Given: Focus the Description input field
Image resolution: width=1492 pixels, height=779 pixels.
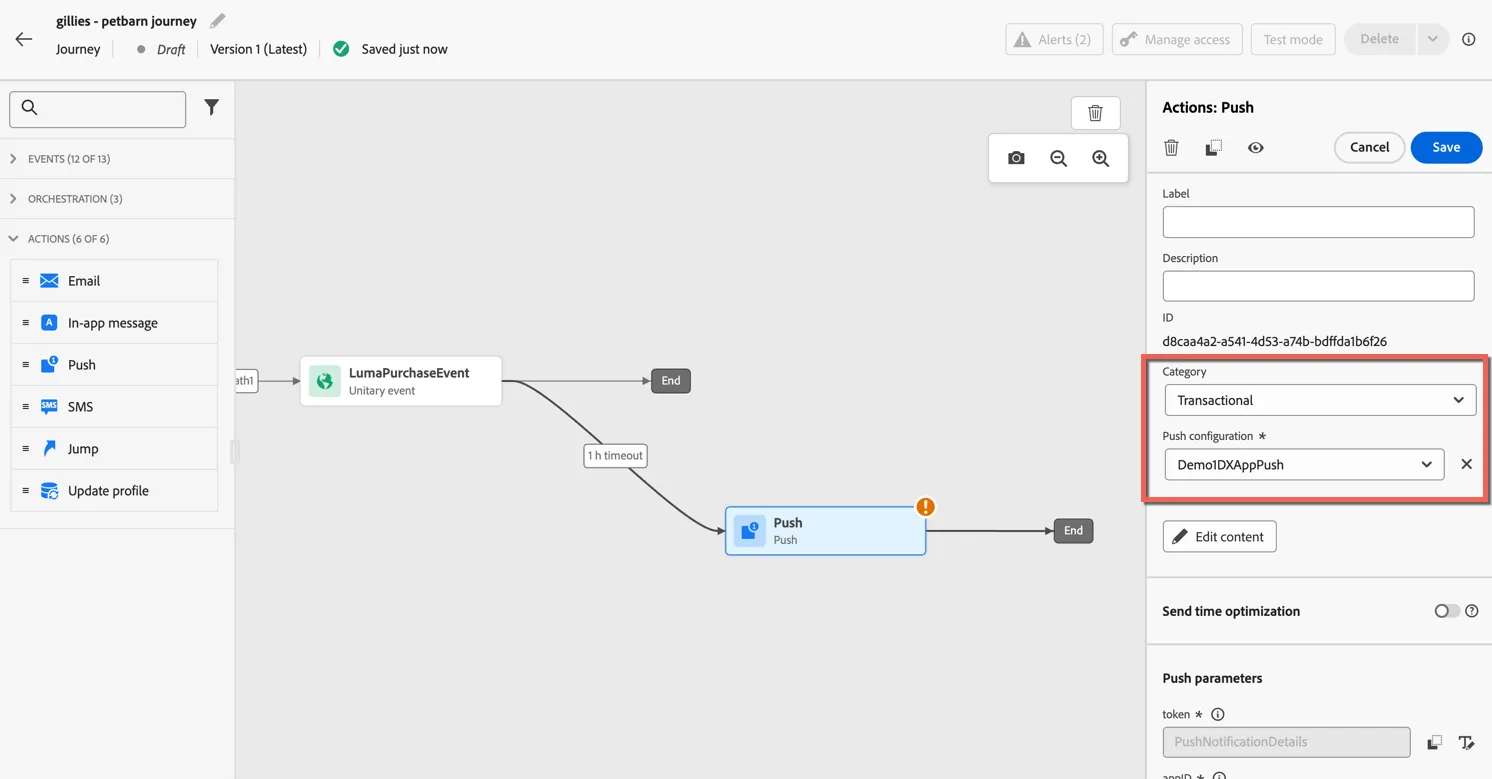Looking at the screenshot, I should tap(1318, 286).
